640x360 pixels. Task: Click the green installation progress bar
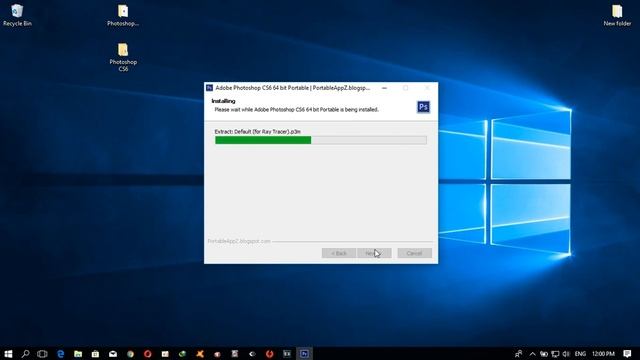coord(321,140)
